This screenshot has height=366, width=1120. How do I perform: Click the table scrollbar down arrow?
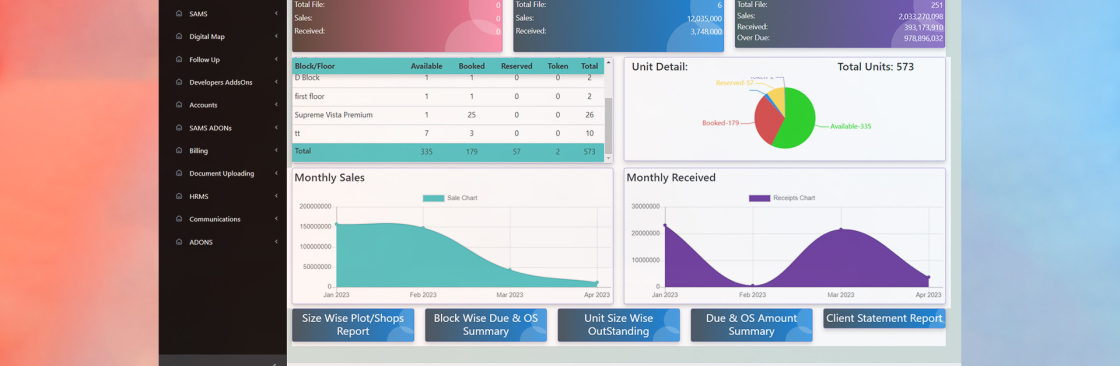point(609,158)
